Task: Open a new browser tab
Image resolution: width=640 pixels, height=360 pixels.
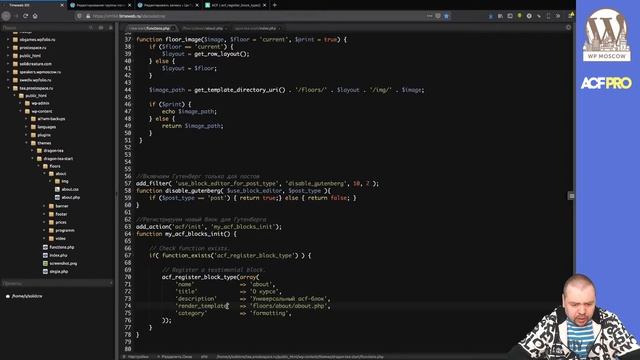Action: pyautogui.click(x=274, y=5)
